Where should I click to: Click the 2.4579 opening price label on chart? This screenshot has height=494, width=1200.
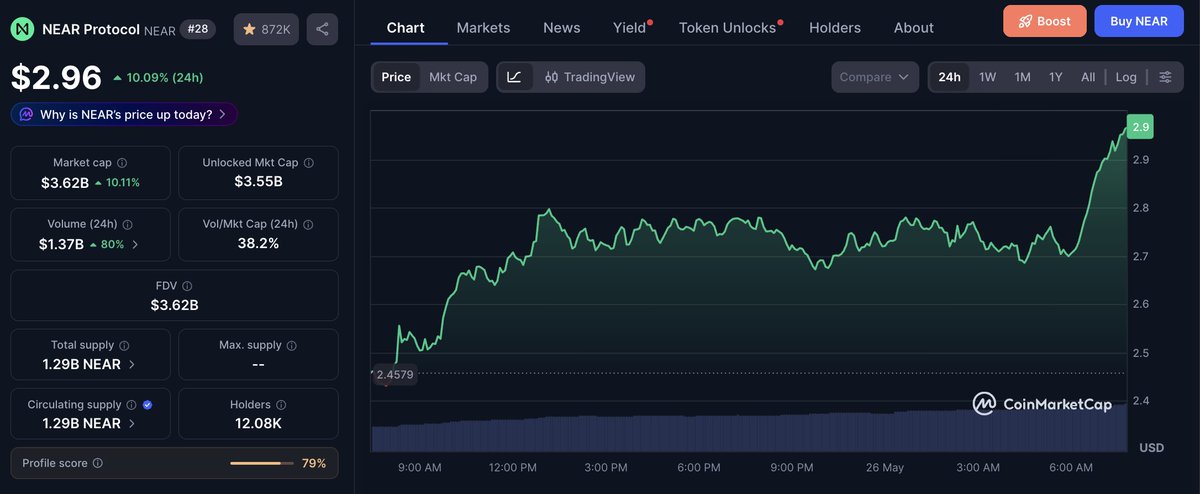tap(395, 375)
